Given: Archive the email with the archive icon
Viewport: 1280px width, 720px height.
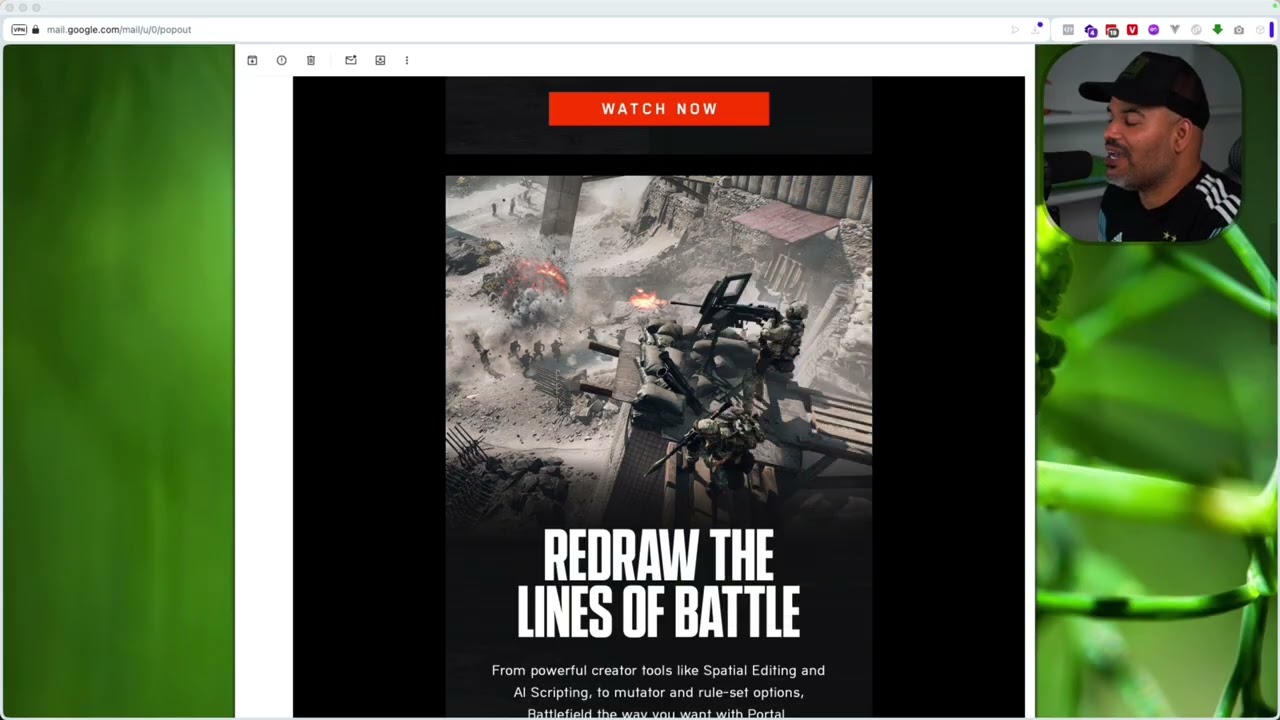Looking at the screenshot, I should 252,60.
